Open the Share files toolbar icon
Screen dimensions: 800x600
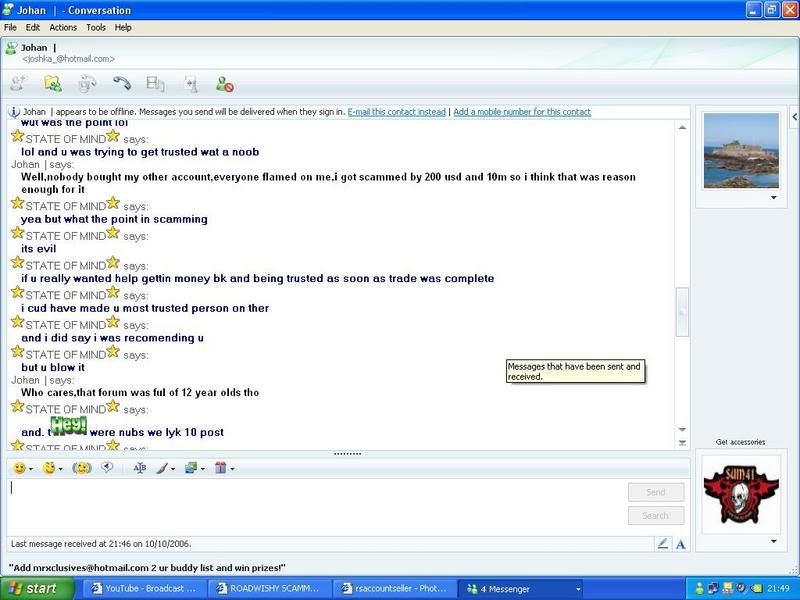pyautogui.click(x=53, y=85)
